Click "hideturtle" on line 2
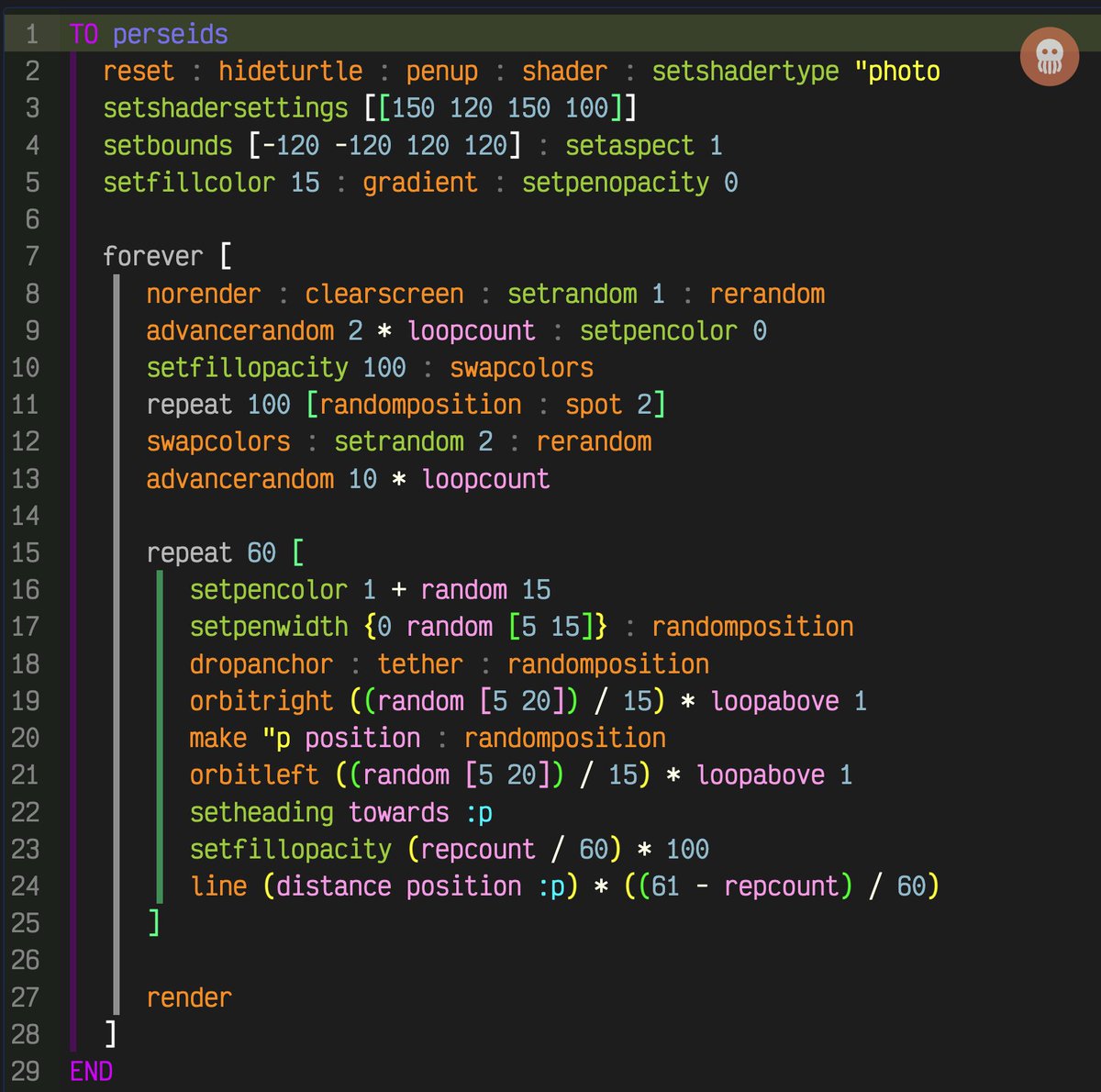This screenshot has width=1101, height=1092. pyautogui.click(x=290, y=72)
